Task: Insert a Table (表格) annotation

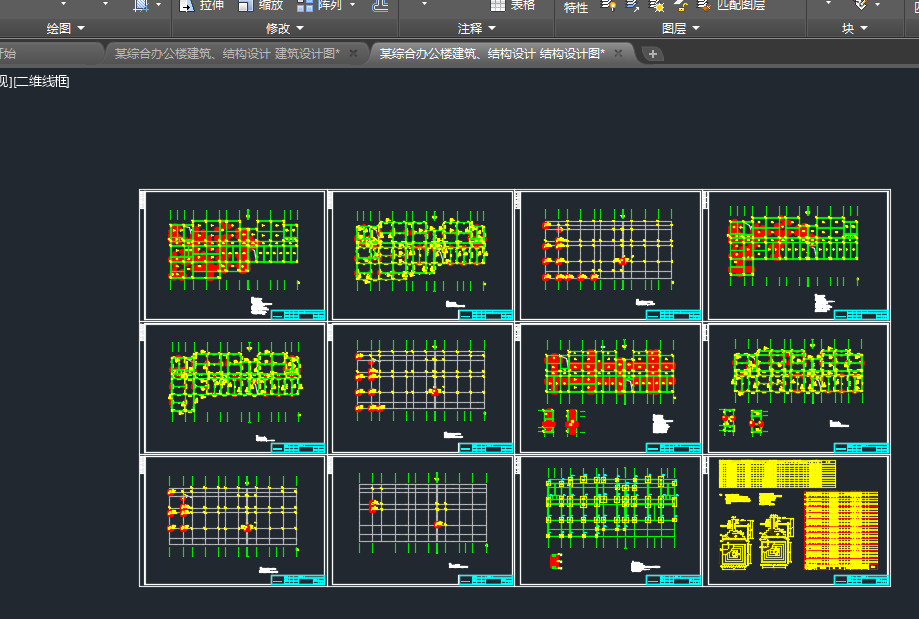Action: (x=512, y=5)
